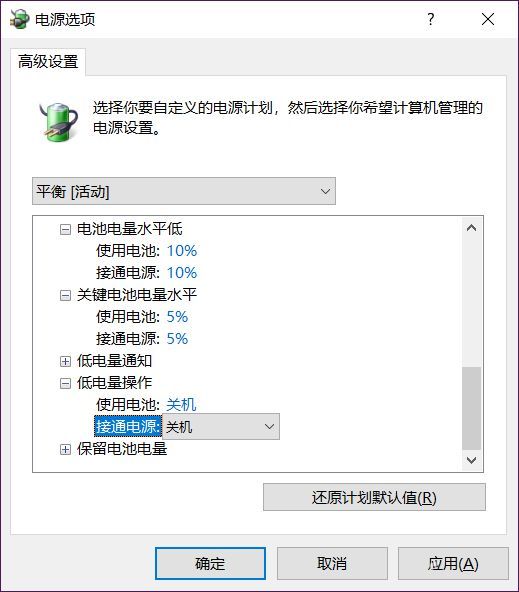The height and width of the screenshot is (592, 519).
Task: Collapse the 电池电量水平低 tree node
Action: click(x=65, y=229)
